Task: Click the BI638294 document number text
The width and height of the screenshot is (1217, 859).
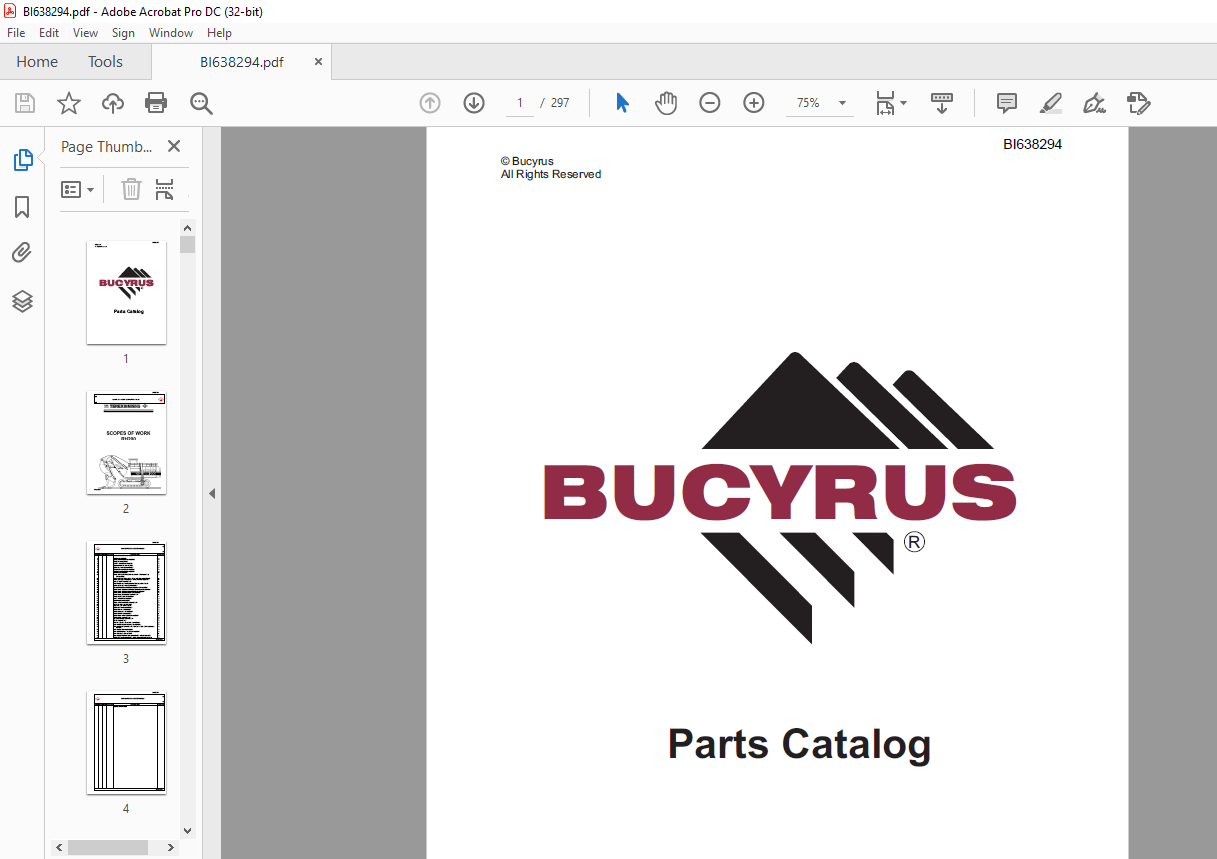Action: click(1033, 144)
